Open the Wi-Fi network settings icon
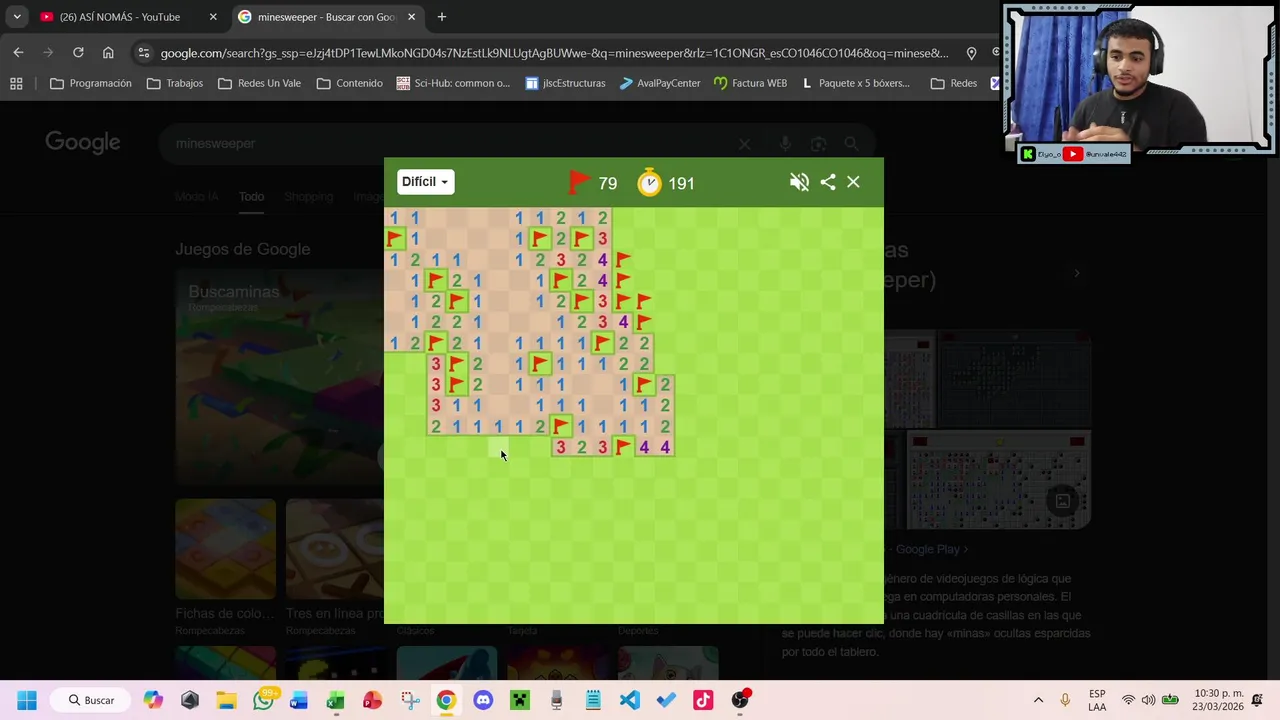This screenshot has height=720, width=1280. pos(1128,700)
